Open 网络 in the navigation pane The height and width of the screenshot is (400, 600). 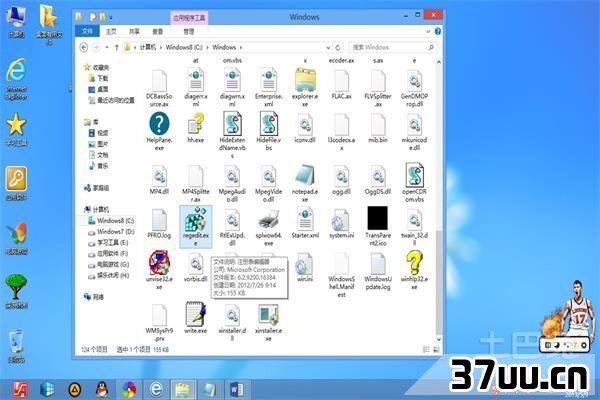point(94,297)
